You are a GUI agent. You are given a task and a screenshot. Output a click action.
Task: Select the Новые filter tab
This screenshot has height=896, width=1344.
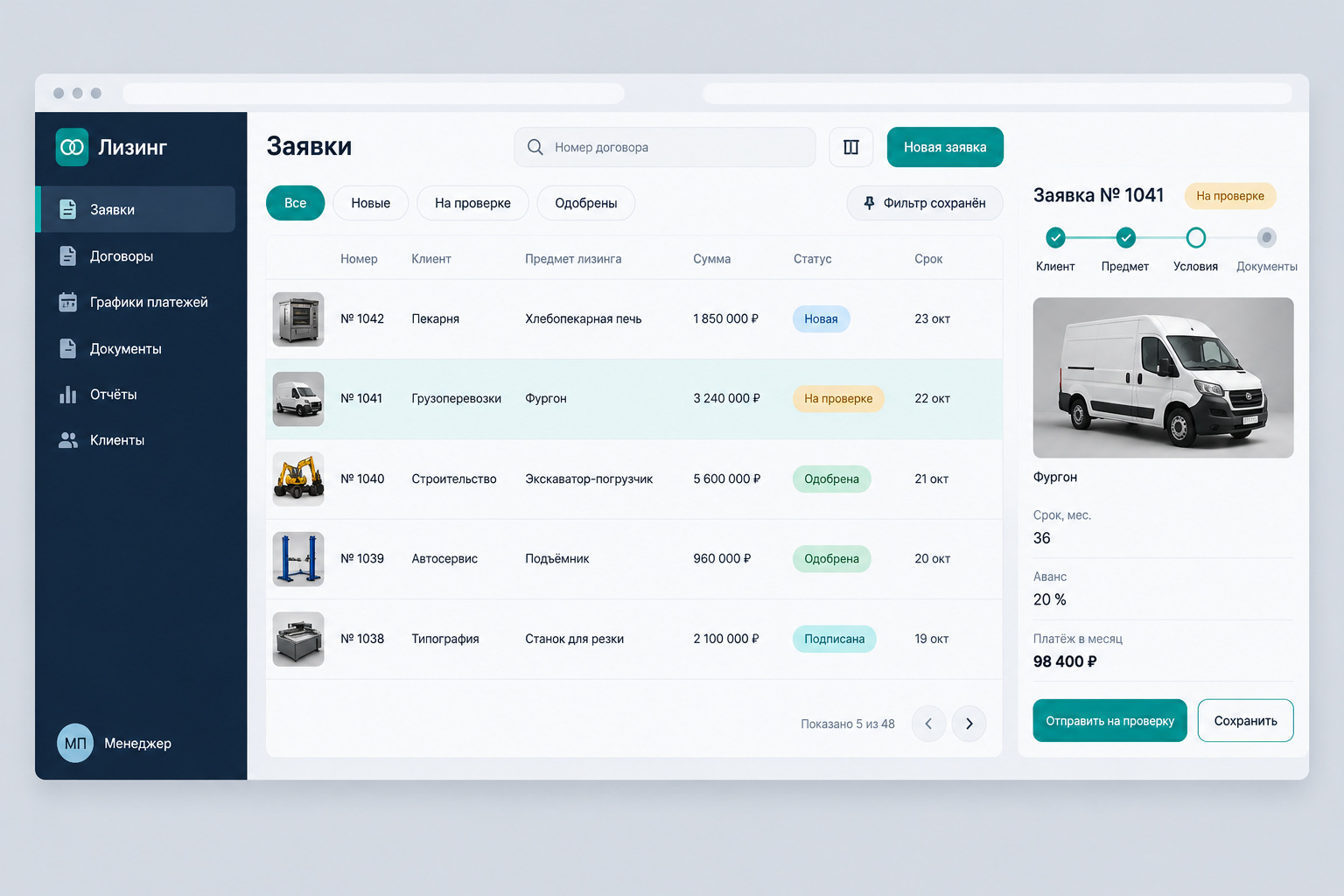click(370, 203)
